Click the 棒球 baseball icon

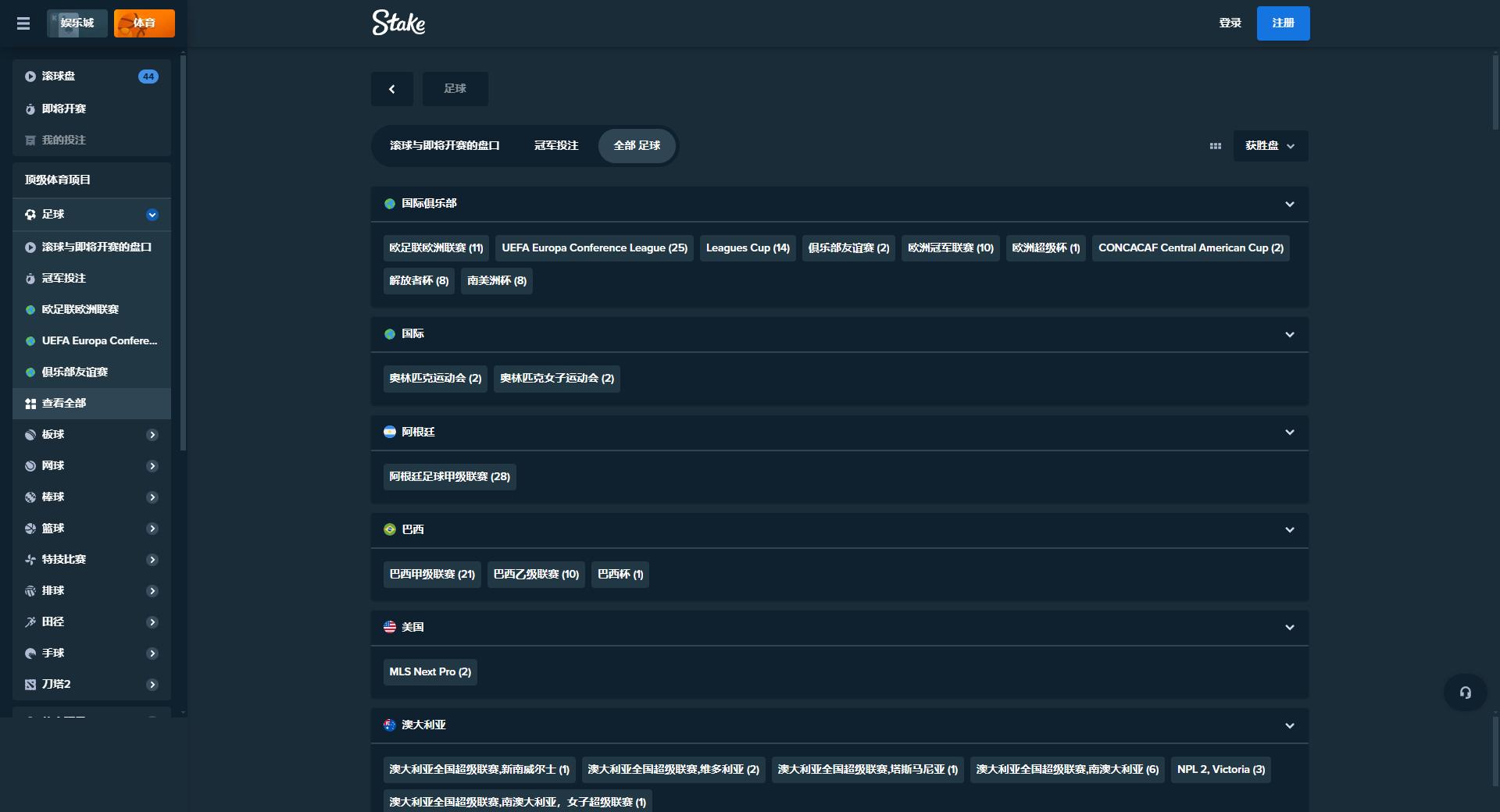(x=30, y=497)
